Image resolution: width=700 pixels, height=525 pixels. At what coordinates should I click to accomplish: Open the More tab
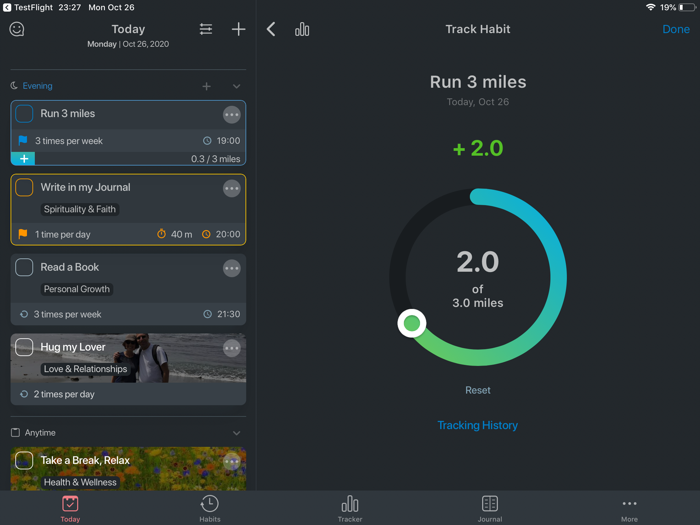(x=629, y=509)
